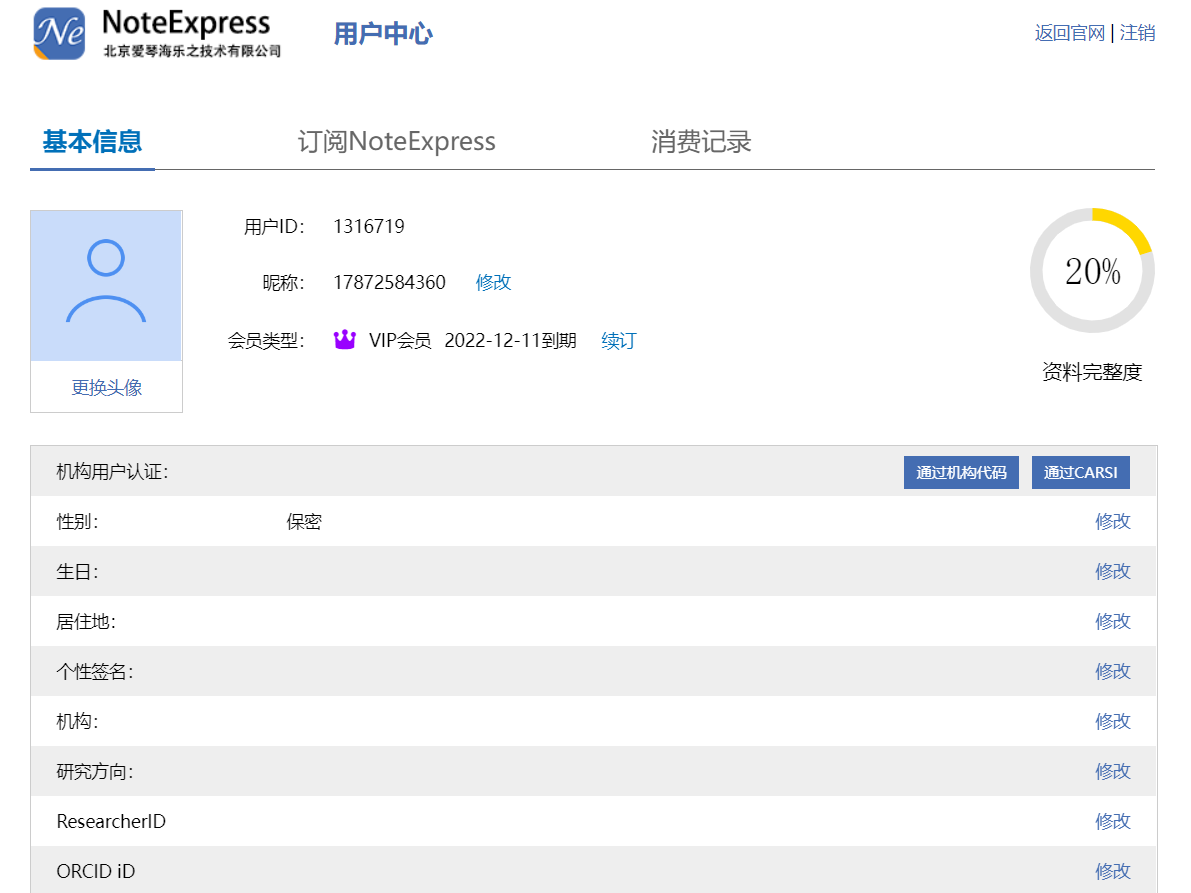The height and width of the screenshot is (893, 1191).
Task: Click 修改 in the 机构 row
Action: [x=1113, y=721]
